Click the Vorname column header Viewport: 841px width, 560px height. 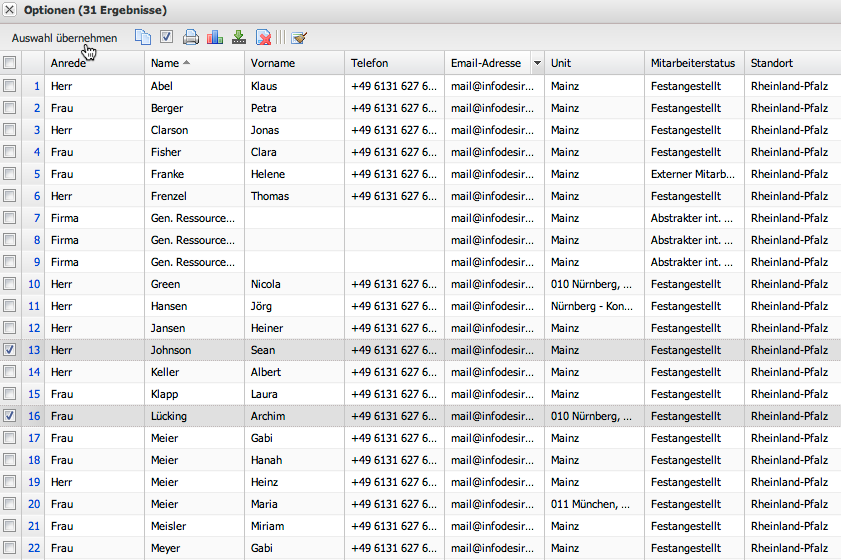pyautogui.click(x=272, y=63)
